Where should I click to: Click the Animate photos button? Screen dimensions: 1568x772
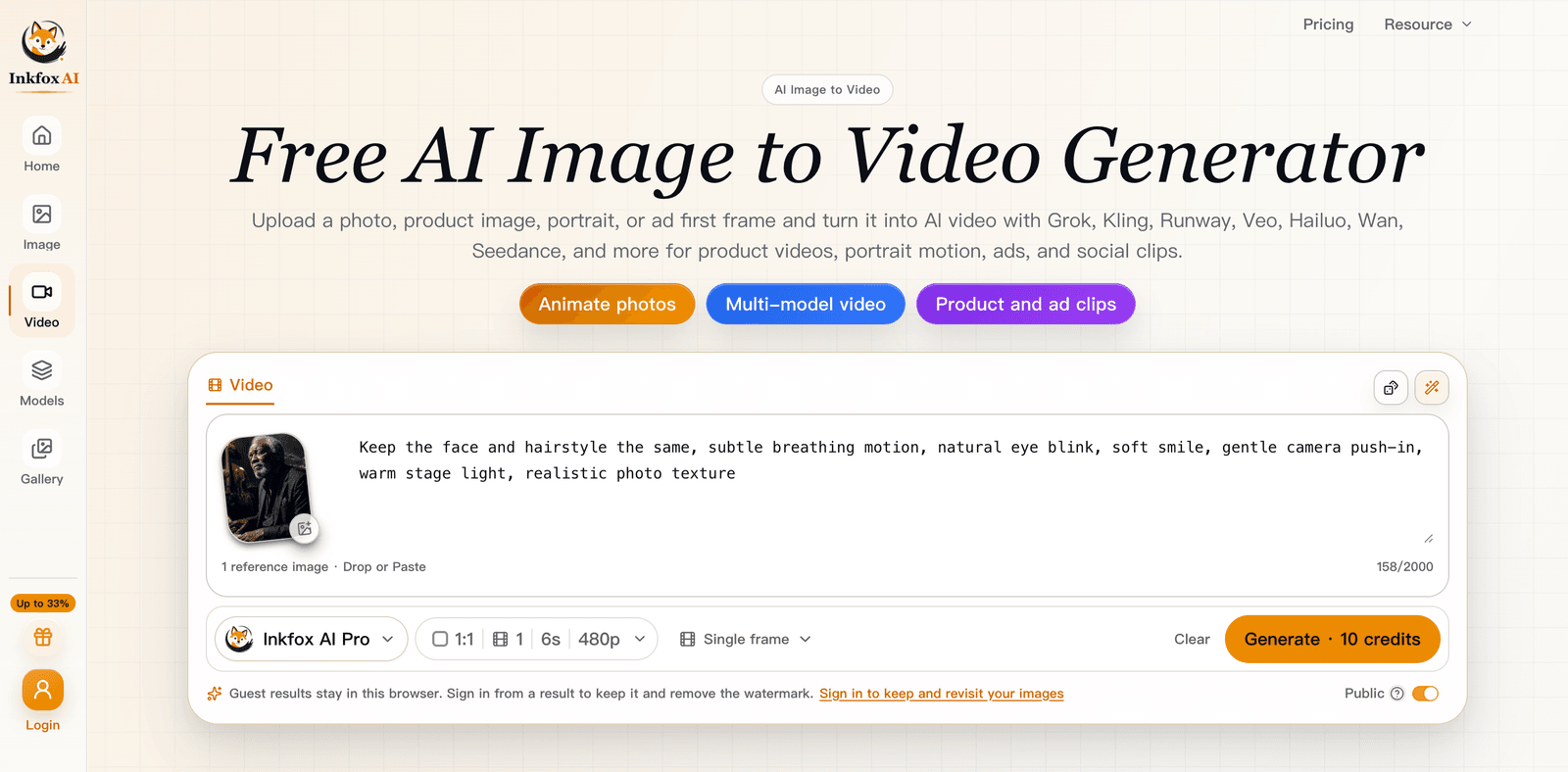607,304
